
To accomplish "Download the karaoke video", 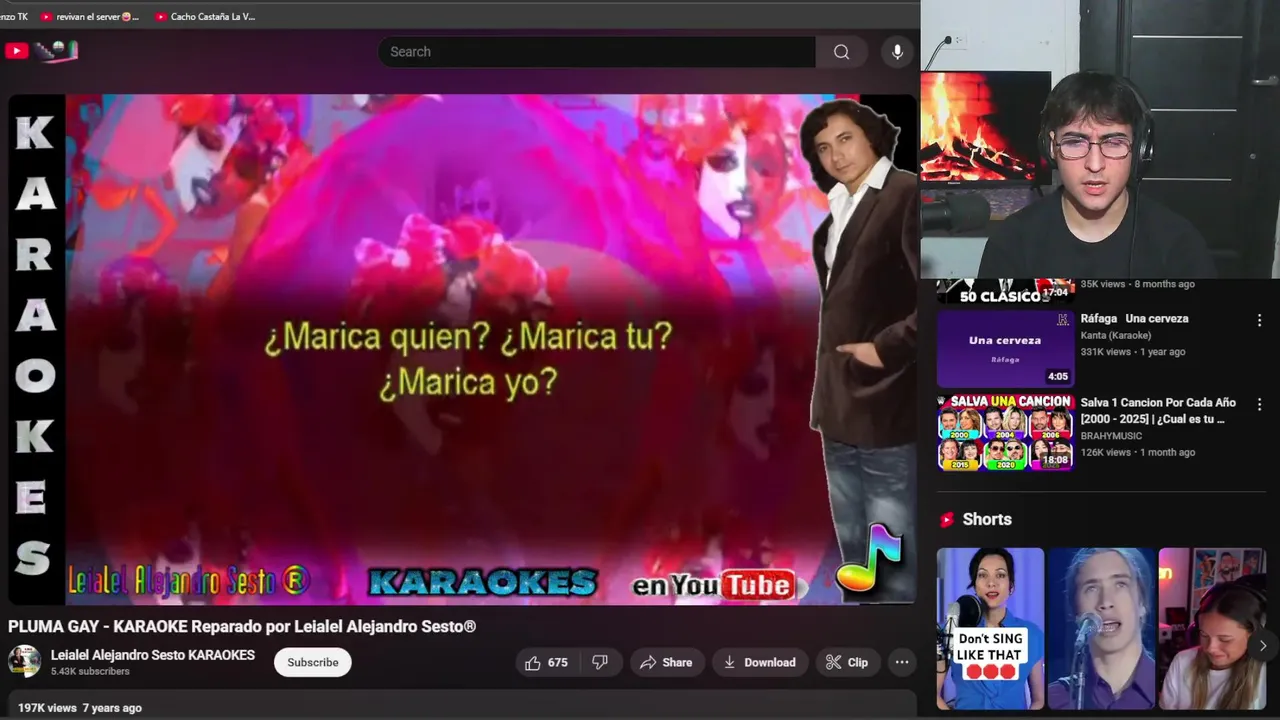I will pyautogui.click(x=760, y=662).
